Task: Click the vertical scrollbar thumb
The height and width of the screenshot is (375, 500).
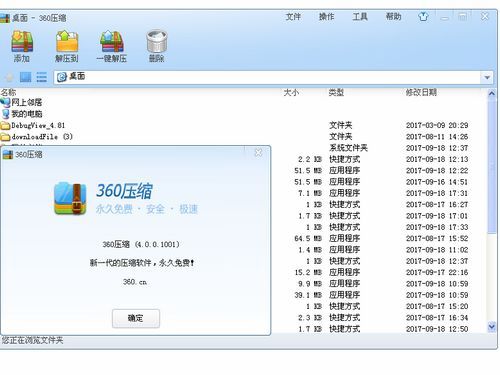Action: [x=492, y=166]
